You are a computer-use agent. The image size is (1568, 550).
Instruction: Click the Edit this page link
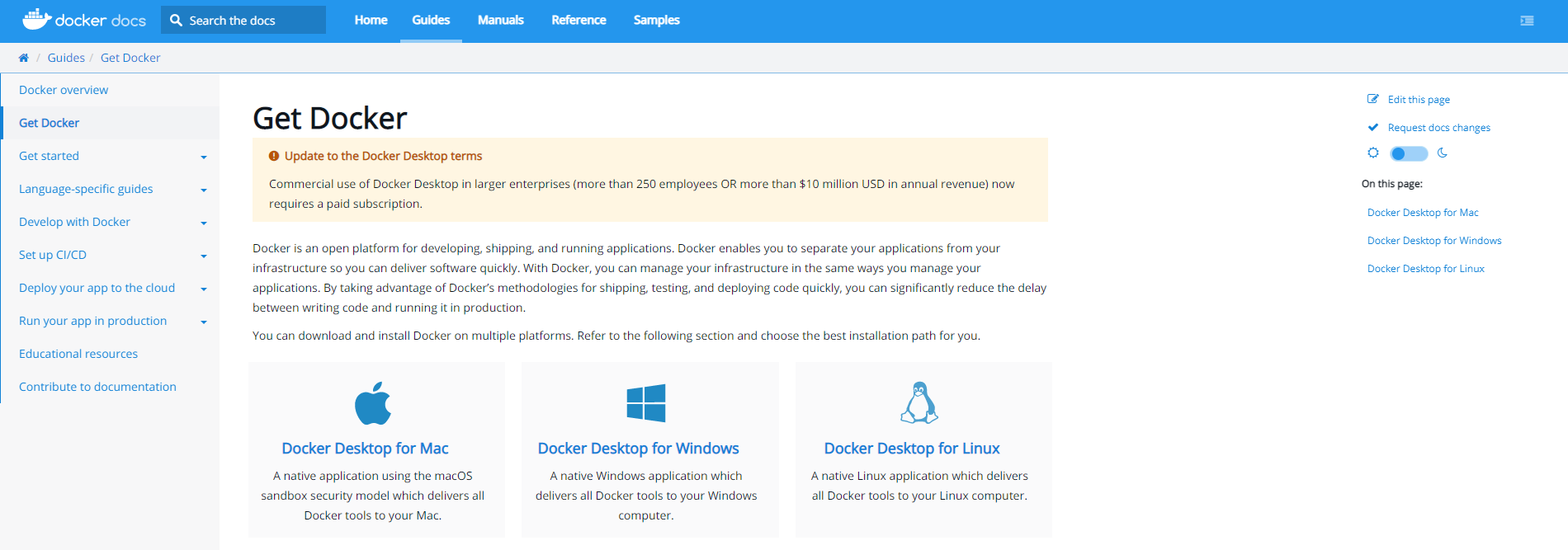1419,100
